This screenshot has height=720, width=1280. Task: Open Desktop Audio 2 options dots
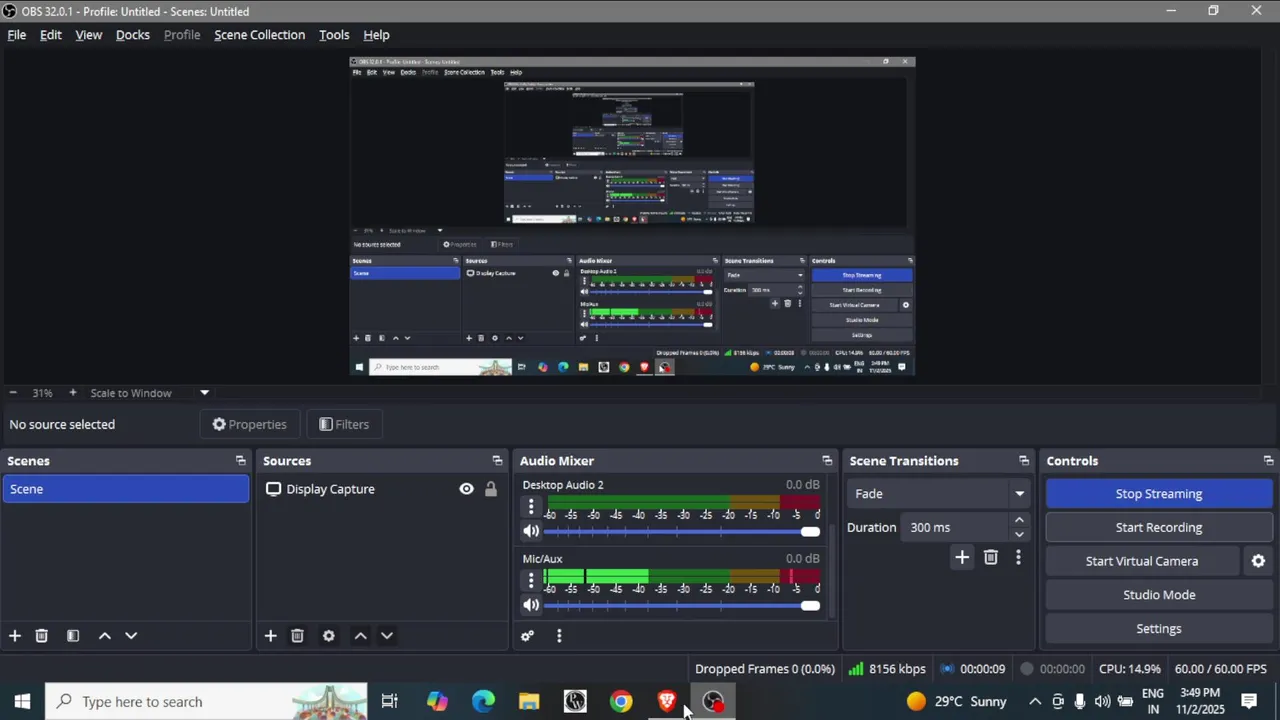[531, 507]
